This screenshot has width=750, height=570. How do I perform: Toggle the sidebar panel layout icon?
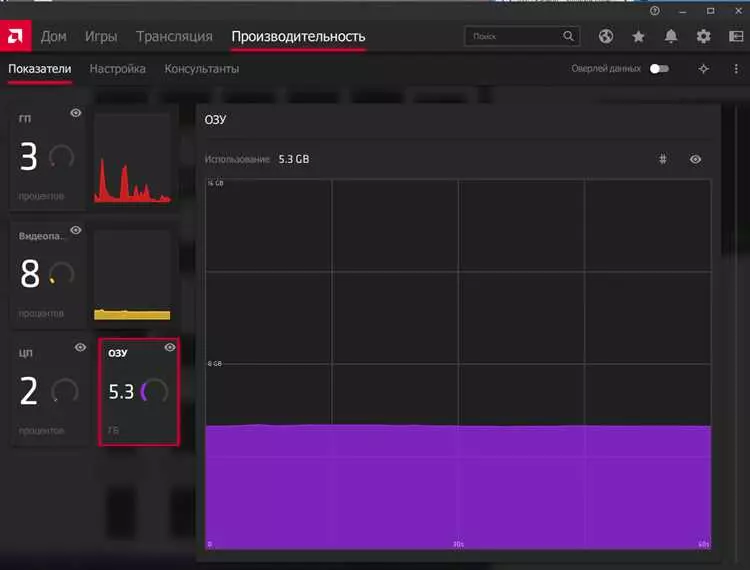pyautogui.click(x=736, y=36)
